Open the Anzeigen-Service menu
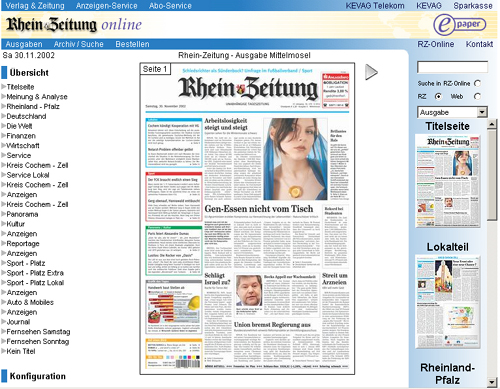 107,6
